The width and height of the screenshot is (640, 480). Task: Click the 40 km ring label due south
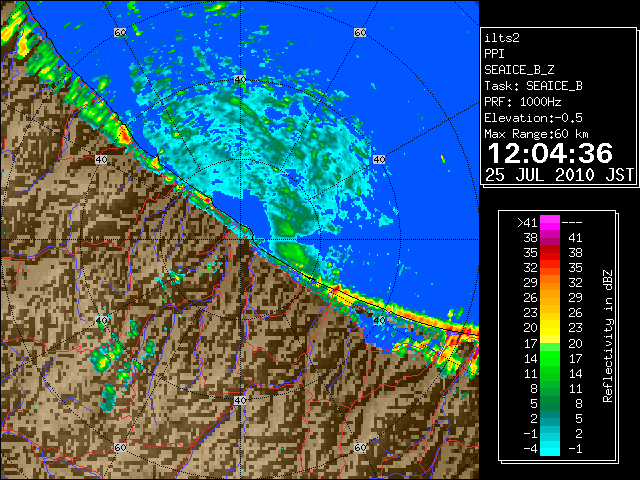(x=240, y=400)
